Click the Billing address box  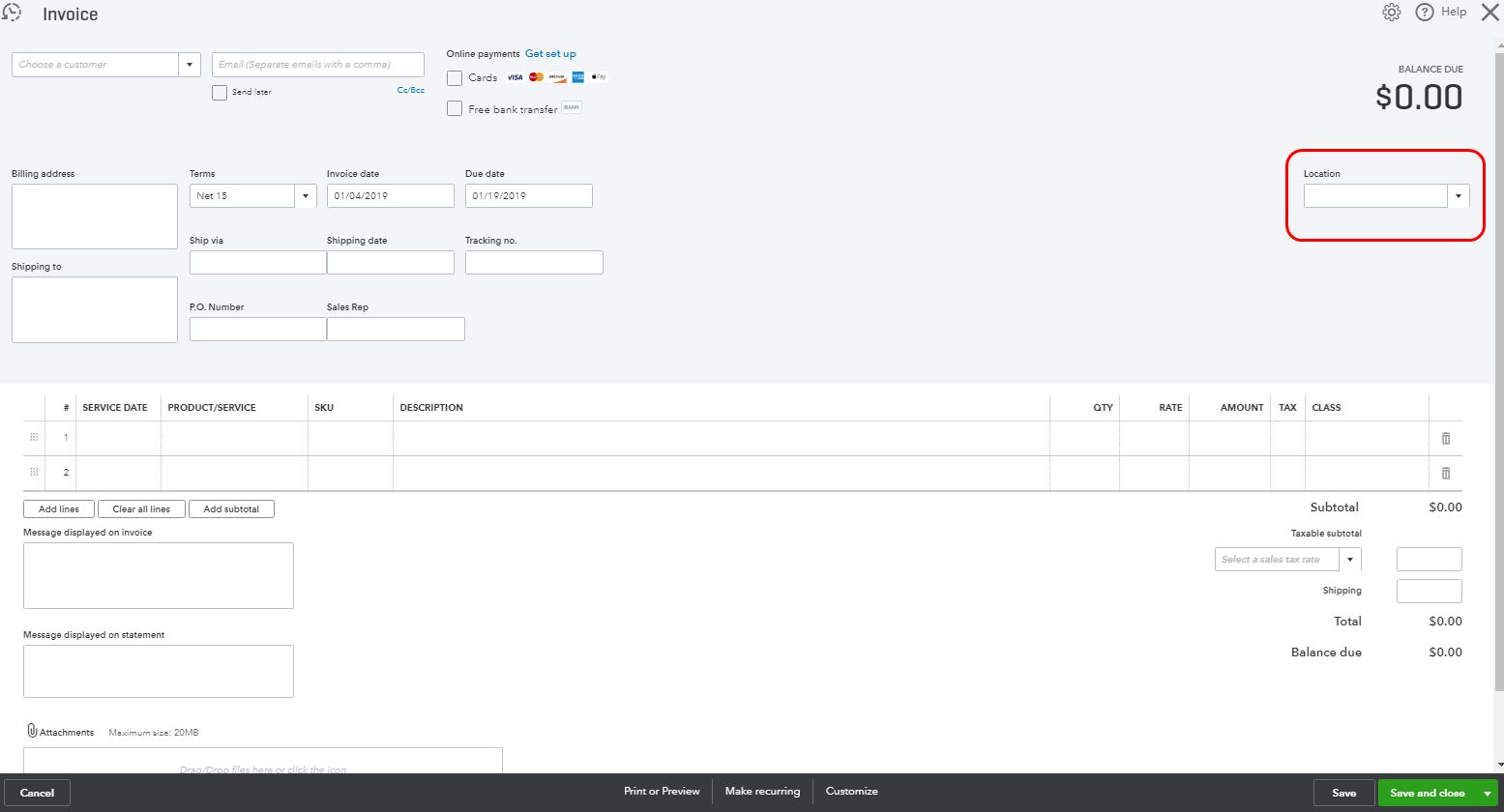95,217
